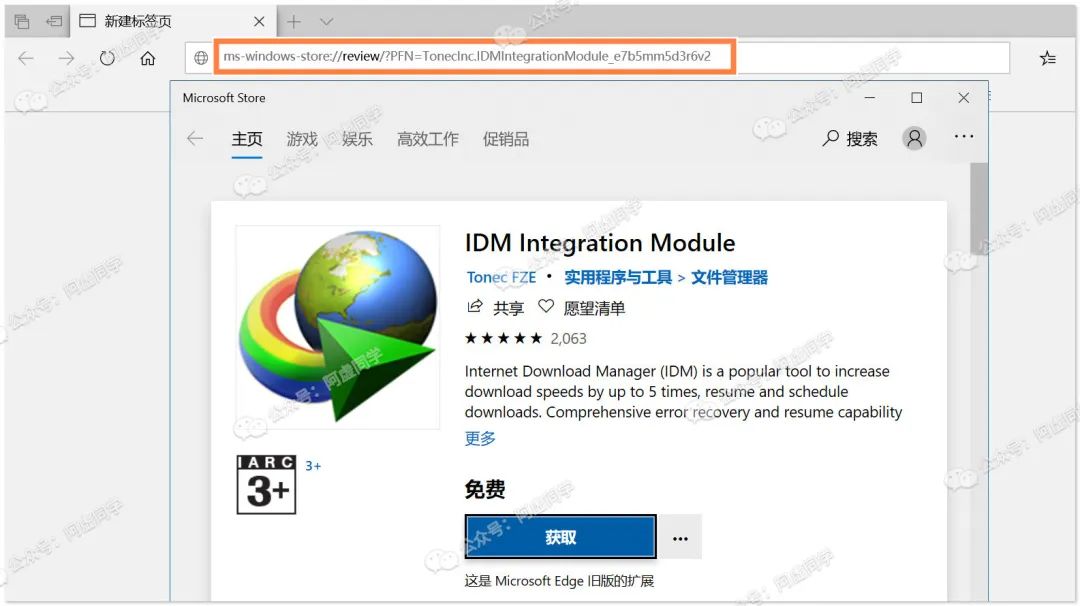1080x606 pixels.
Task: Minimize the Microsoft Store window
Action: [x=870, y=98]
